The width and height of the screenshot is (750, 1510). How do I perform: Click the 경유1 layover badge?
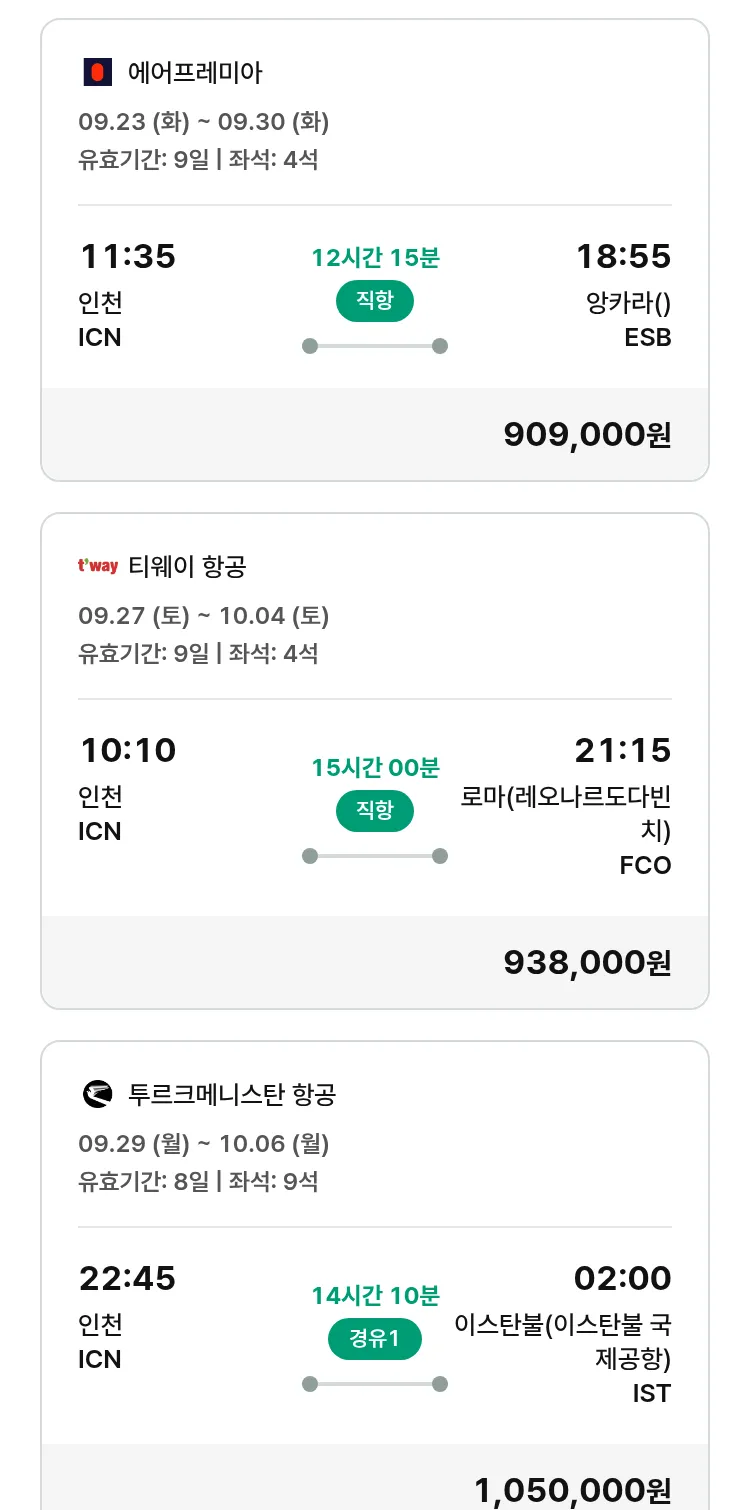coord(375,1338)
